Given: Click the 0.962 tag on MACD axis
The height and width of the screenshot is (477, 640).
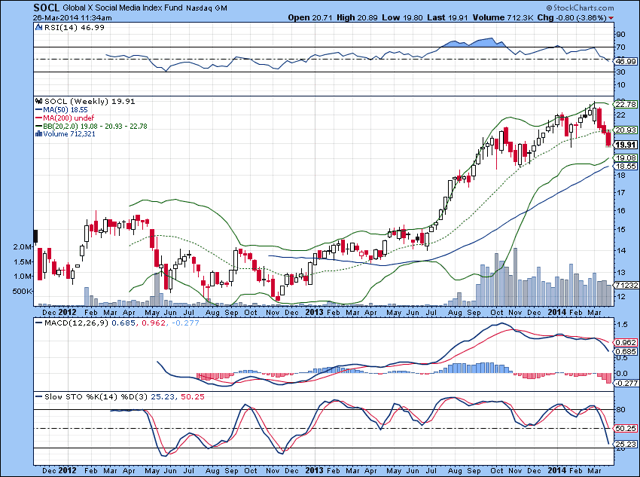Looking at the screenshot, I should (x=626, y=343).
